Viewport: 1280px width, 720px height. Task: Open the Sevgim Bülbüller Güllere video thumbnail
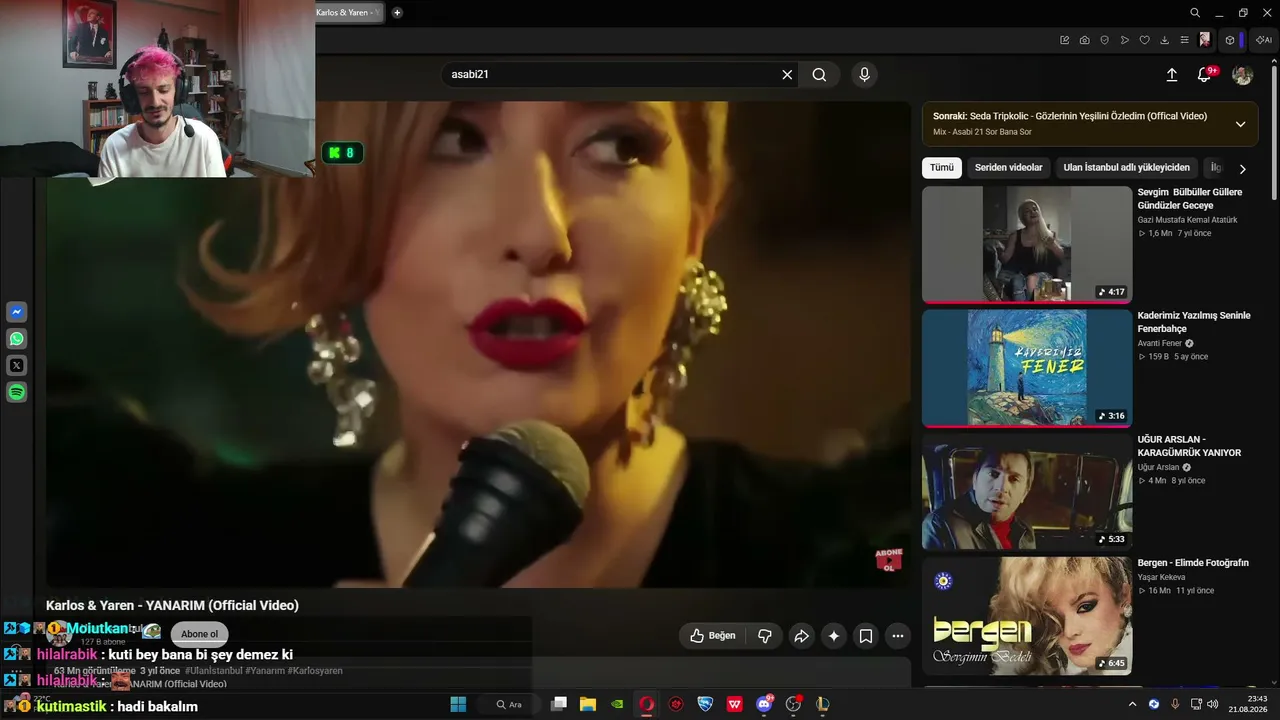tap(1027, 244)
